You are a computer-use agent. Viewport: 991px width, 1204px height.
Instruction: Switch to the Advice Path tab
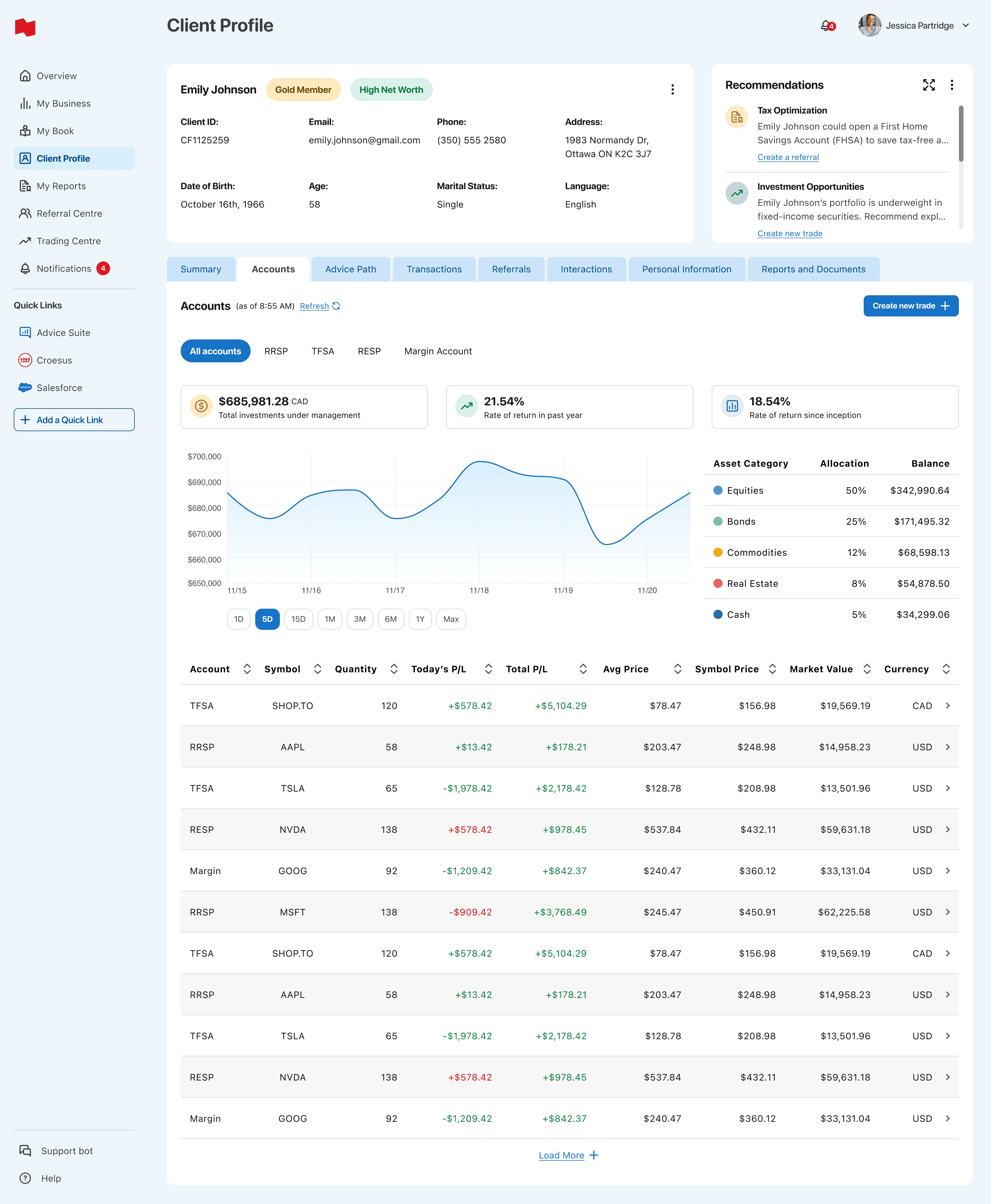[x=350, y=269]
